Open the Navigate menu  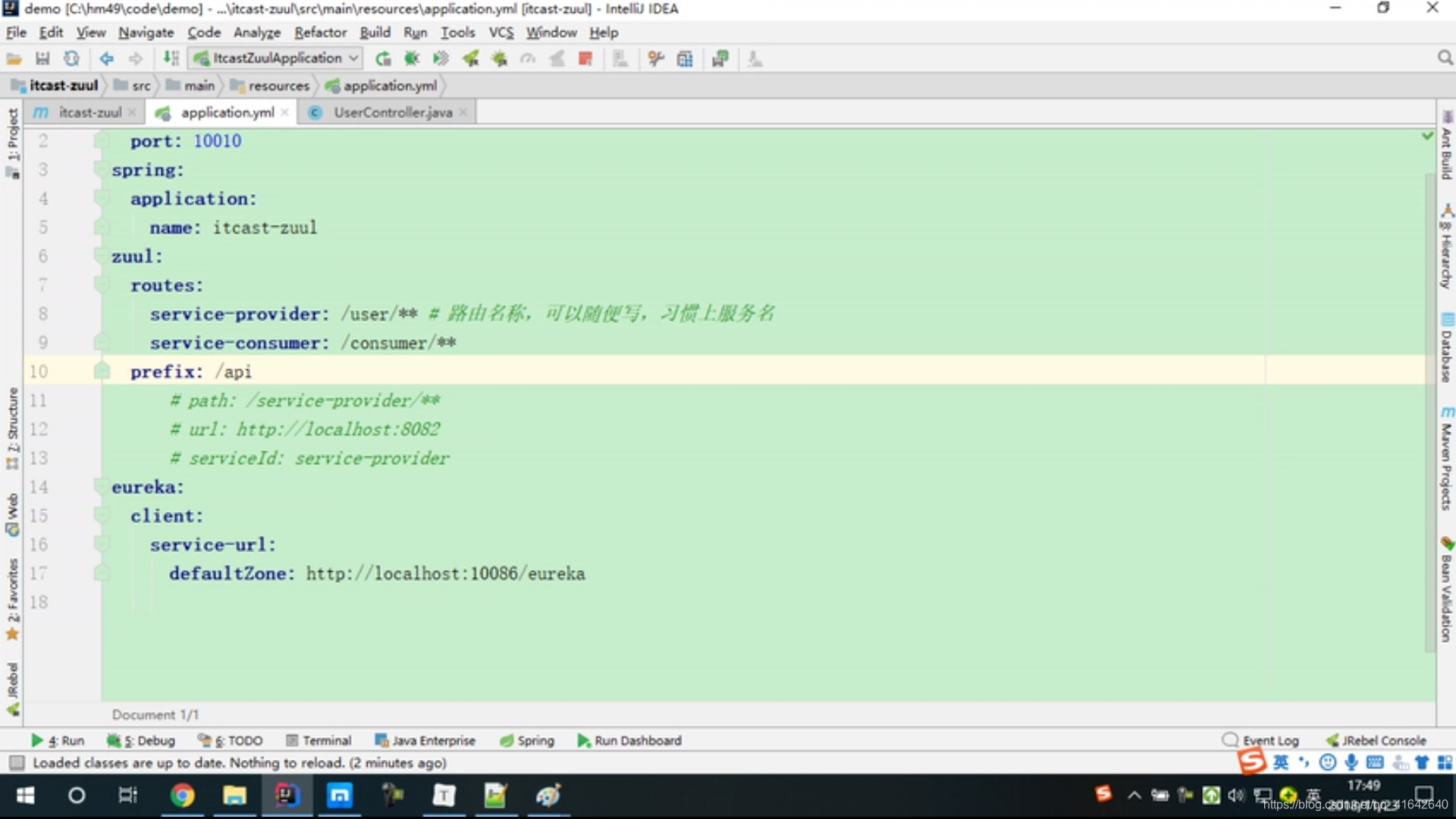(146, 33)
